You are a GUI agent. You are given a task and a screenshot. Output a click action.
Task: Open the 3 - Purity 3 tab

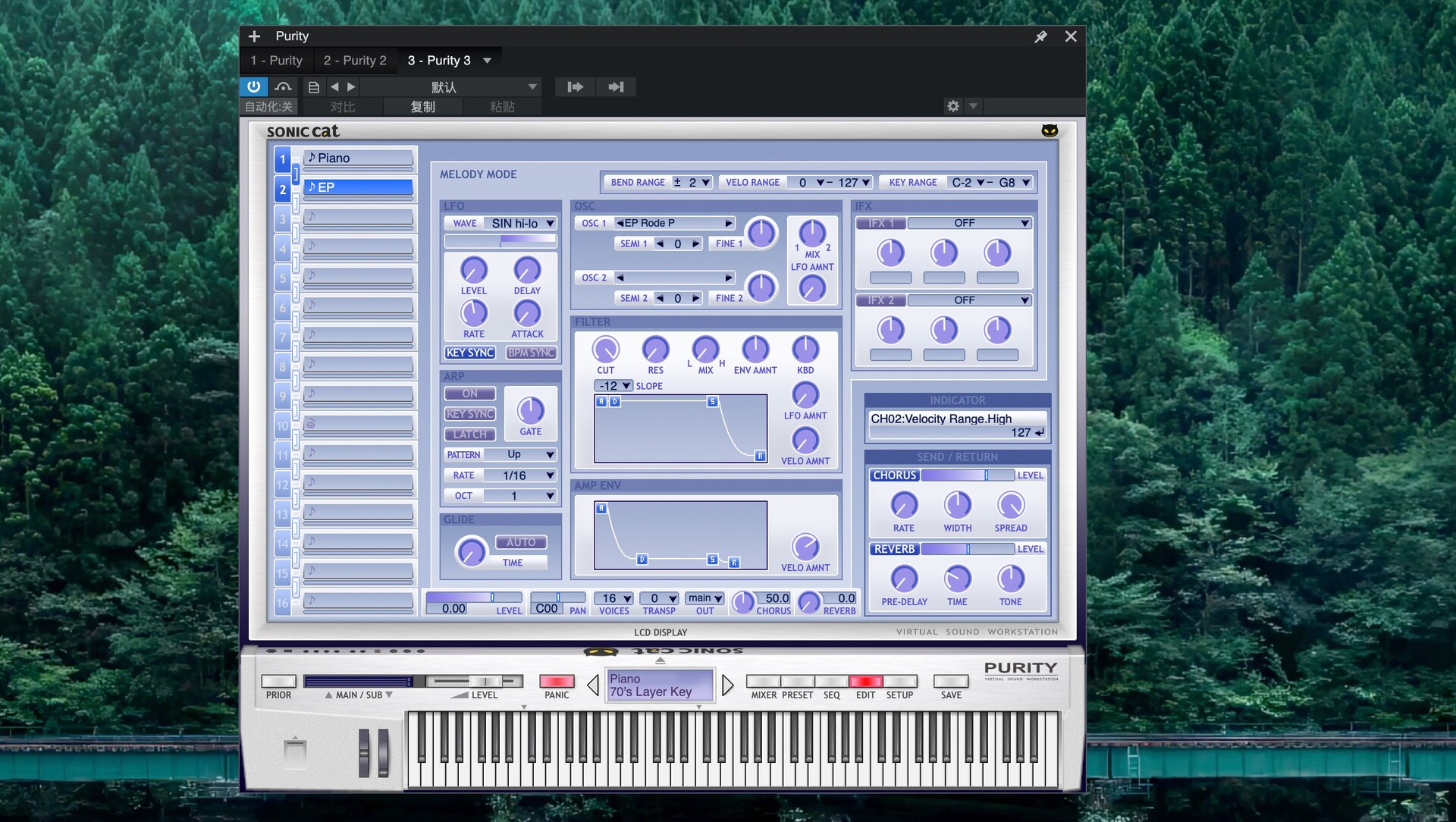point(439,61)
